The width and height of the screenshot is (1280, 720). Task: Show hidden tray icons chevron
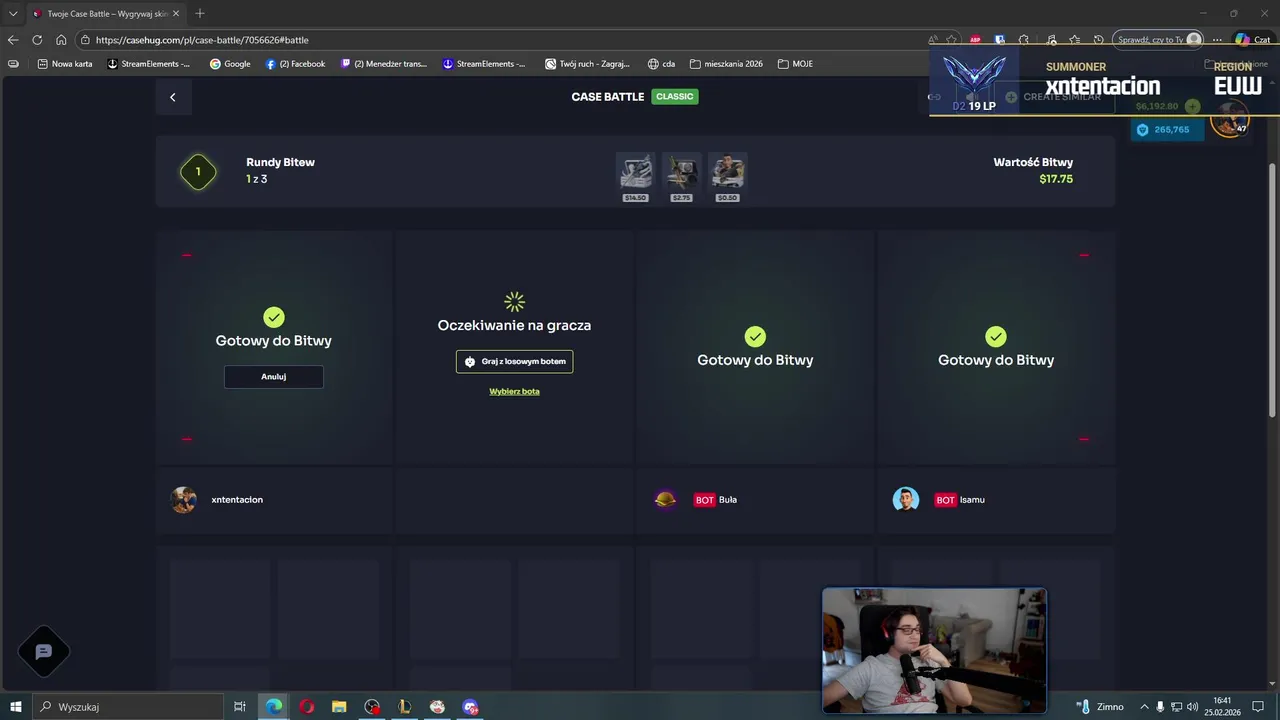[x=1144, y=707]
